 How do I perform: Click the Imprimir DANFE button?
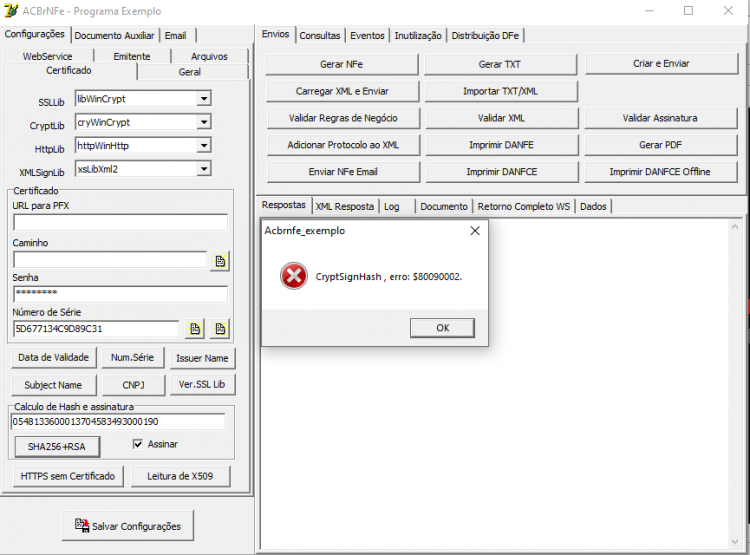501,144
